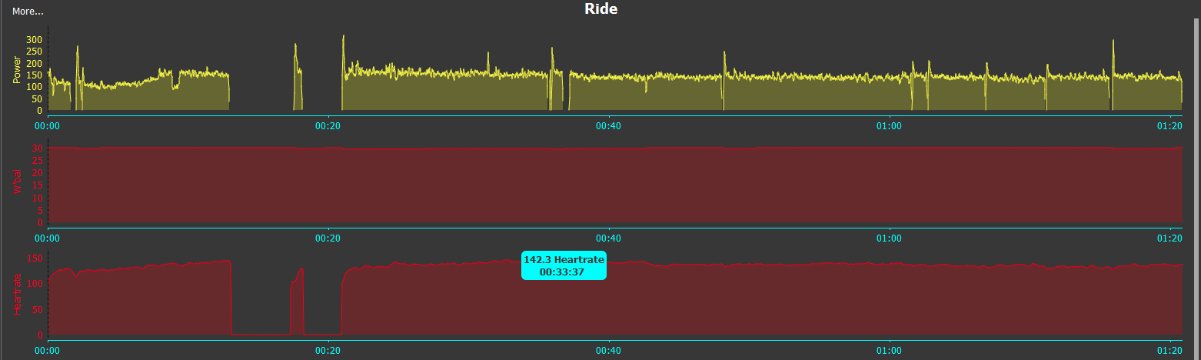Click the Ride chart title
This screenshot has width=1201, height=360.
point(601,9)
